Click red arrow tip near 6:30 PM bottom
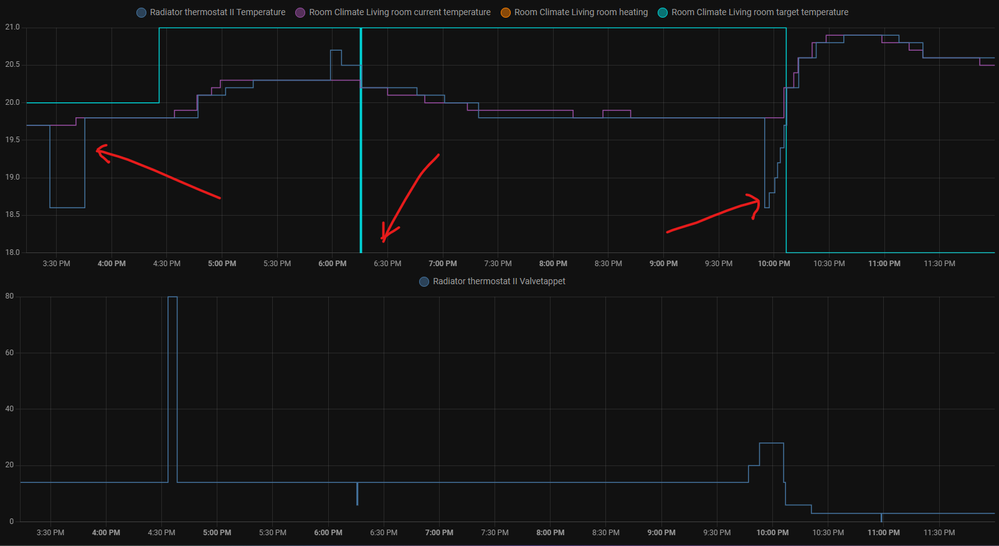 (384, 240)
